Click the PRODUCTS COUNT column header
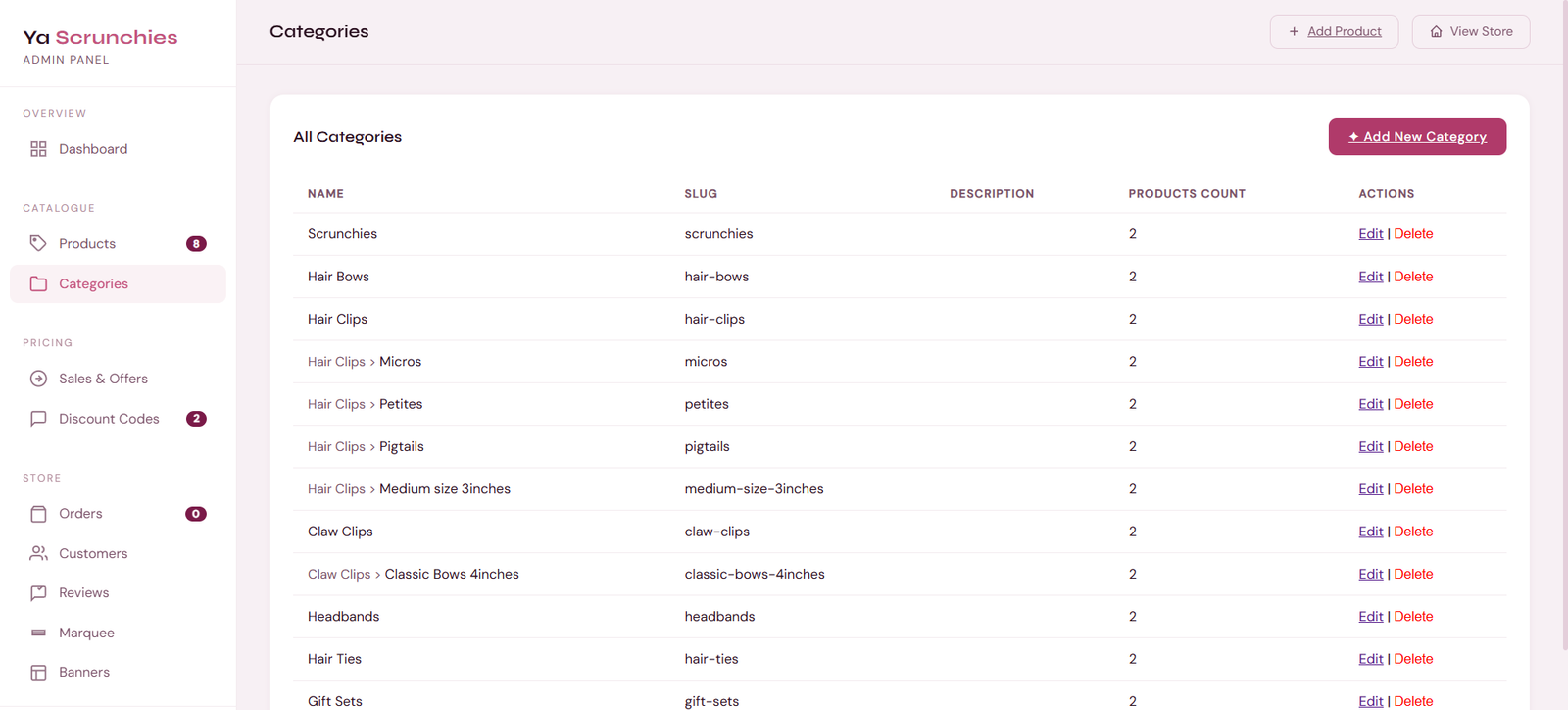The image size is (1568, 710). point(1187,194)
